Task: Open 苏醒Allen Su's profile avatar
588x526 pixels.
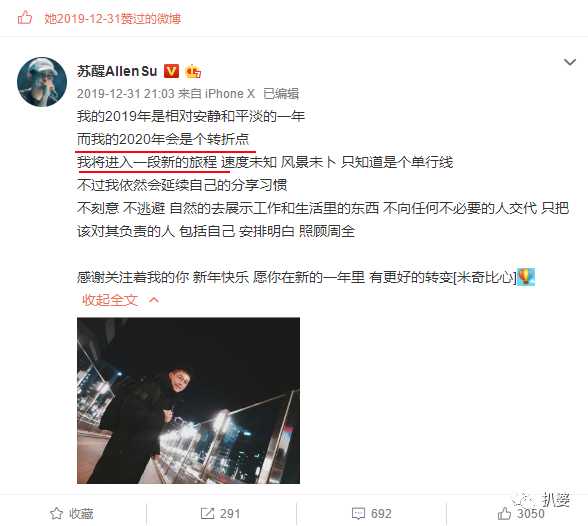Action: 42,82
